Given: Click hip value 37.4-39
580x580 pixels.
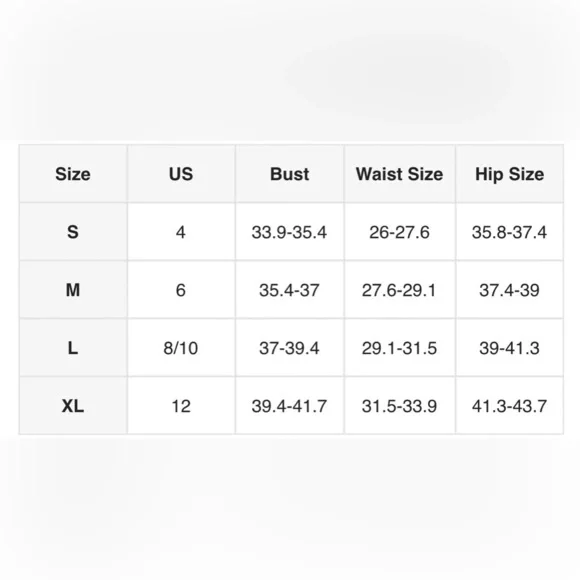Looking at the screenshot, I should pyautogui.click(x=509, y=290).
